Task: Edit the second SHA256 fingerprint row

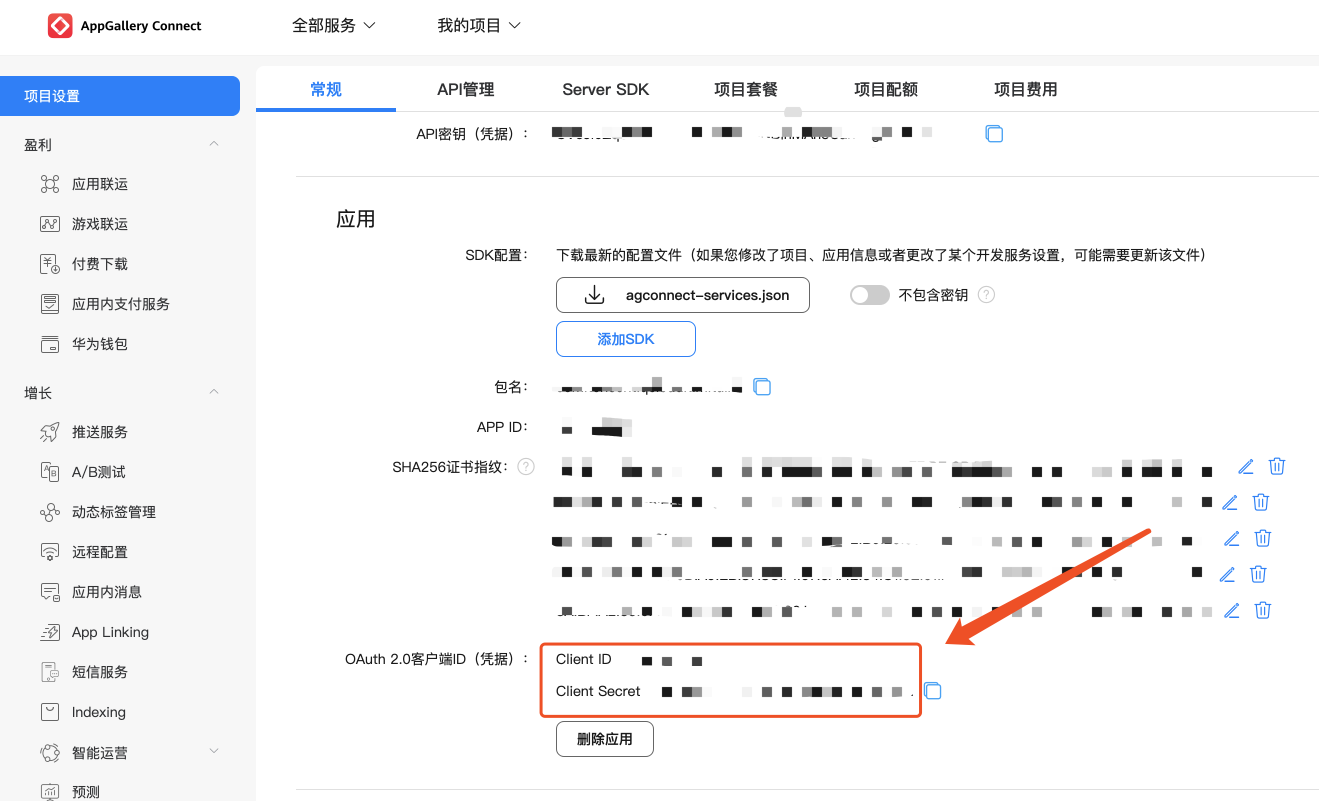Action: pos(1231,502)
